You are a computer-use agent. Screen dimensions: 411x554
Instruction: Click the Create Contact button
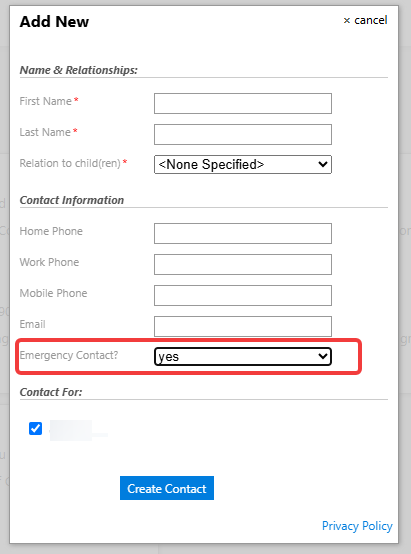(167, 488)
